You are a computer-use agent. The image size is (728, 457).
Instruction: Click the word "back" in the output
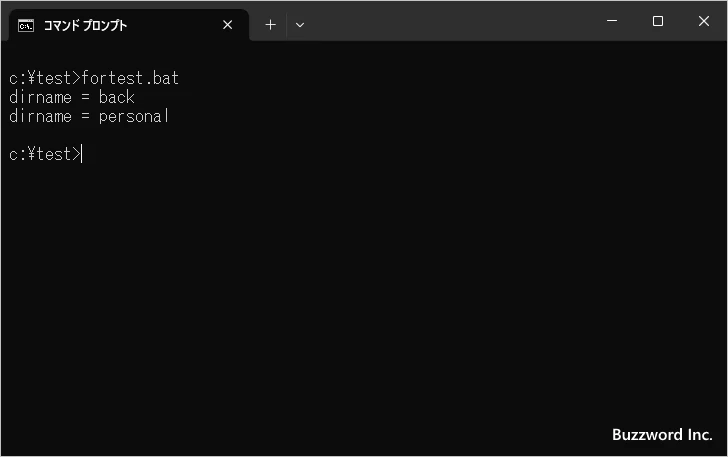[117, 97]
